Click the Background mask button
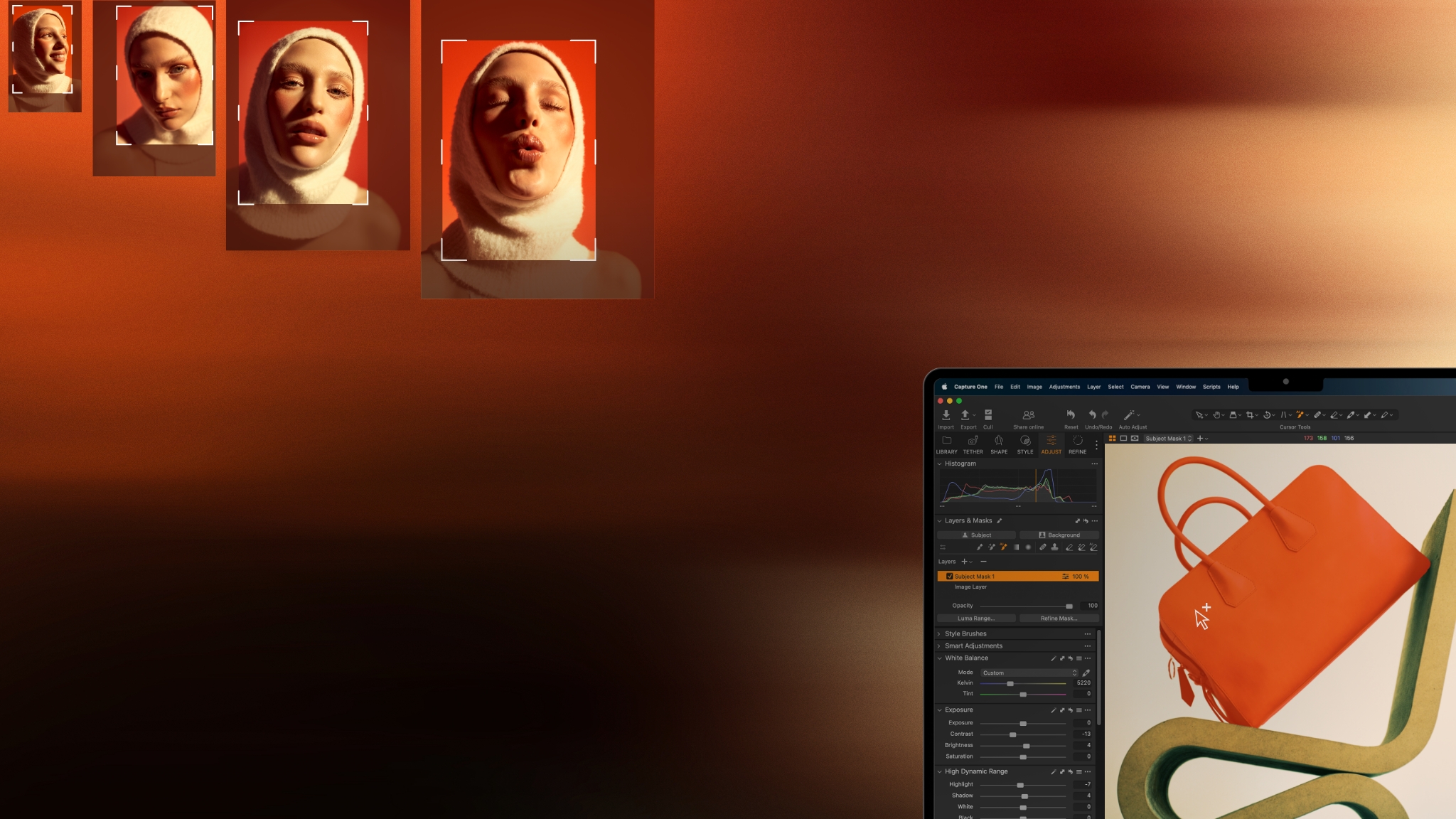The width and height of the screenshot is (1456, 819). coord(1059,535)
